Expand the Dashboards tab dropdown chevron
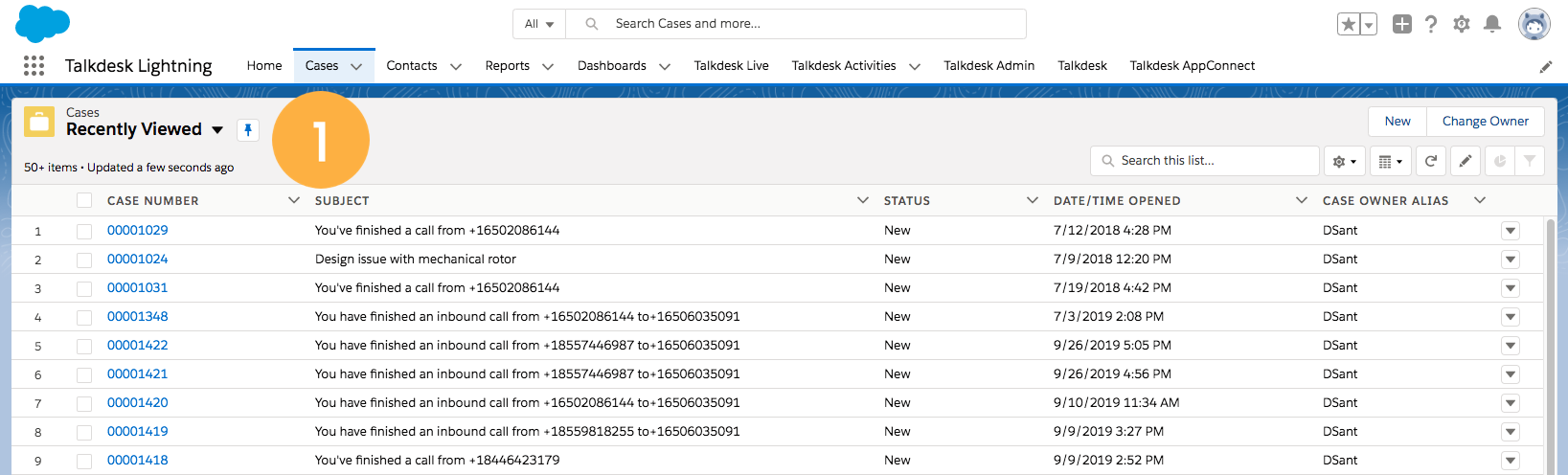 pyautogui.click(x=665, y=66)
